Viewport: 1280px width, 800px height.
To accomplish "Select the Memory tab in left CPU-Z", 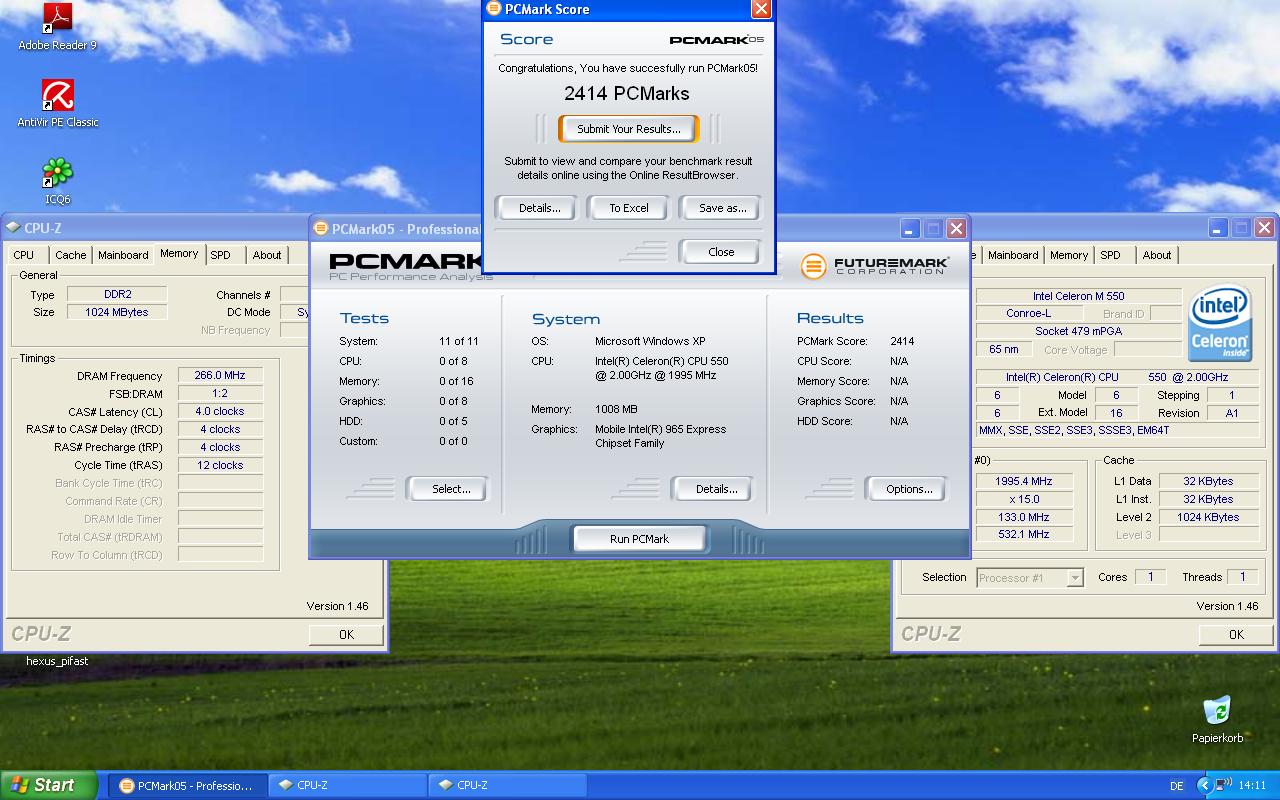I will tap(179, 254).
